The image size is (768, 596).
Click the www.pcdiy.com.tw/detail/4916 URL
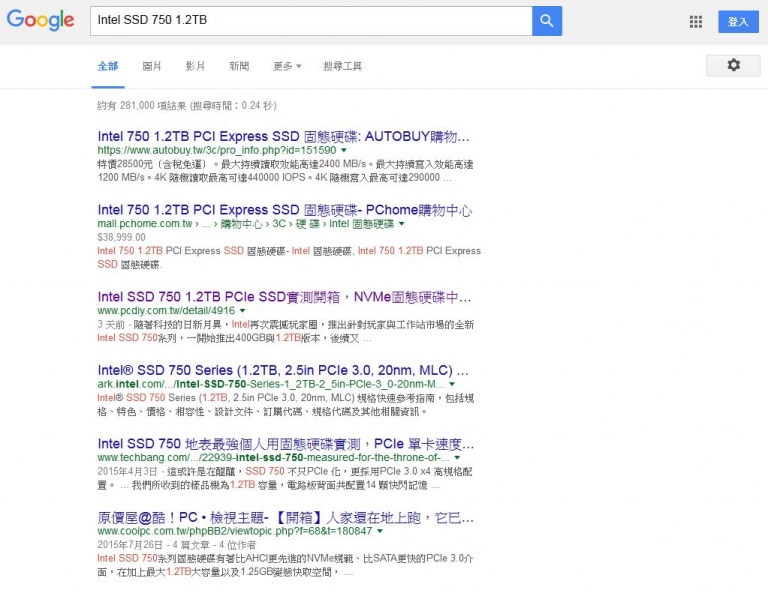(166, 310)
